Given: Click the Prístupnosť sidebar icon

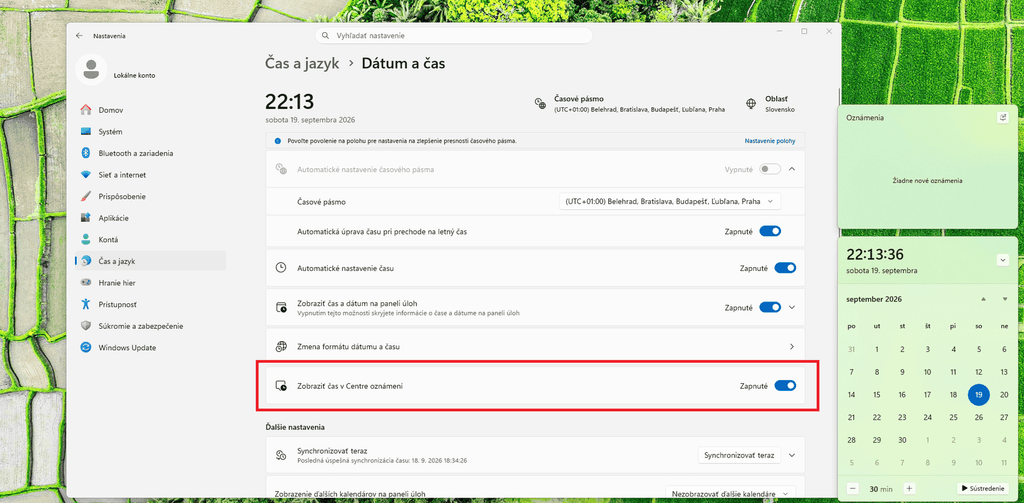Looking at the screenshot, I should [86, 304].
